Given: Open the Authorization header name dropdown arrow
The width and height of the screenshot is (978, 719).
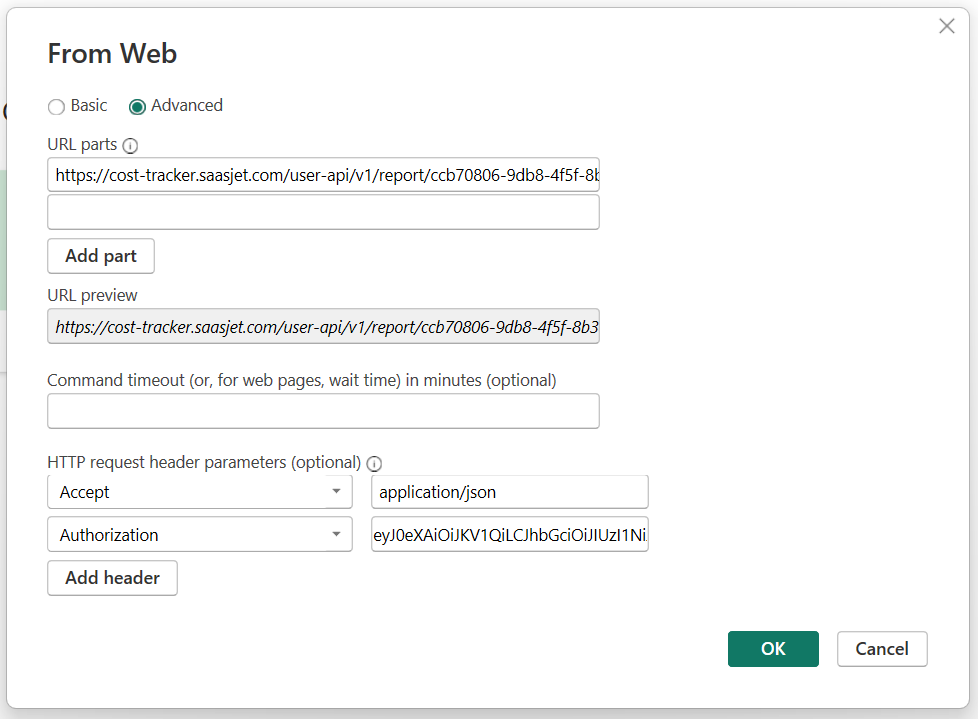Looking at the screenshot, I should [338, 535].
